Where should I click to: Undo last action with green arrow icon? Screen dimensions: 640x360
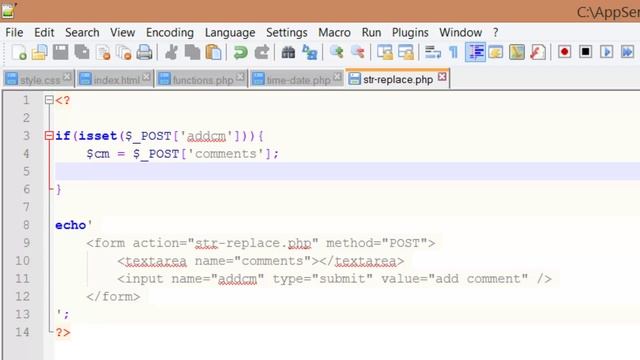pos(240,53)
